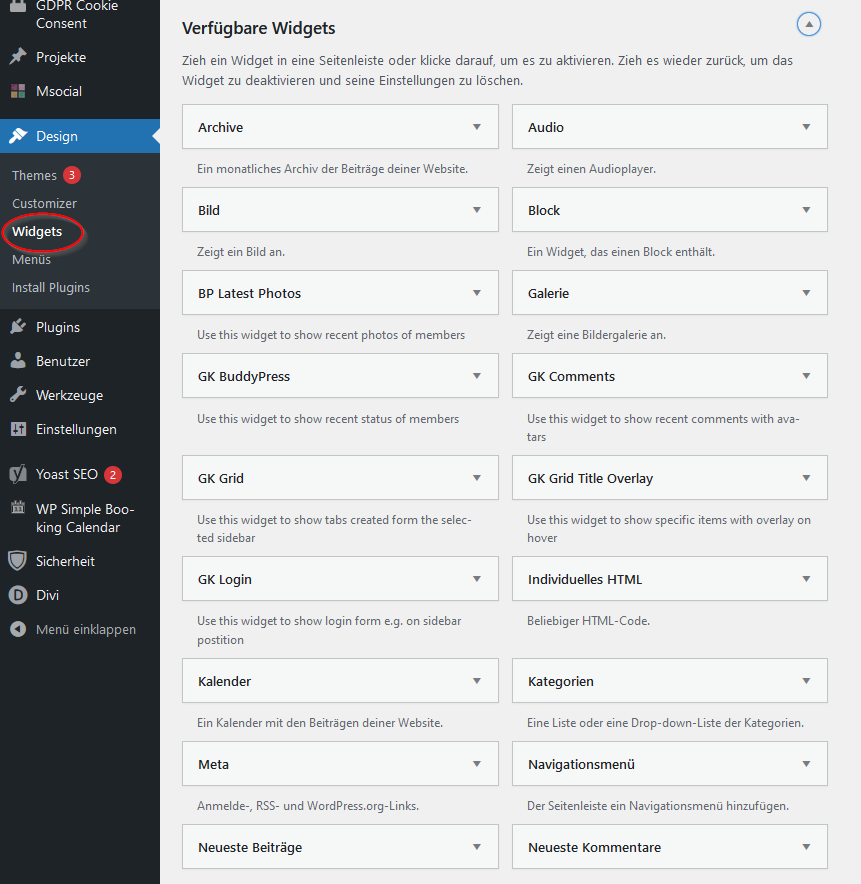Click the Benutzer person icon
Viewport: 861px width, 884px height.
pos(18,361)
